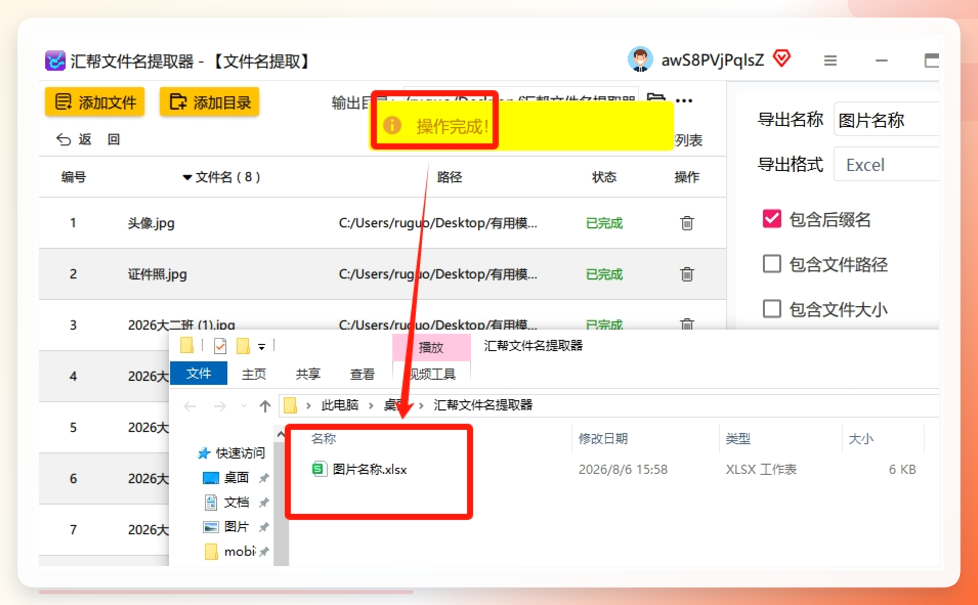This screenshot has width=978, height=605.
Task: Click the 汇帮文件名提取器 app logo
Action: [55, 60]
